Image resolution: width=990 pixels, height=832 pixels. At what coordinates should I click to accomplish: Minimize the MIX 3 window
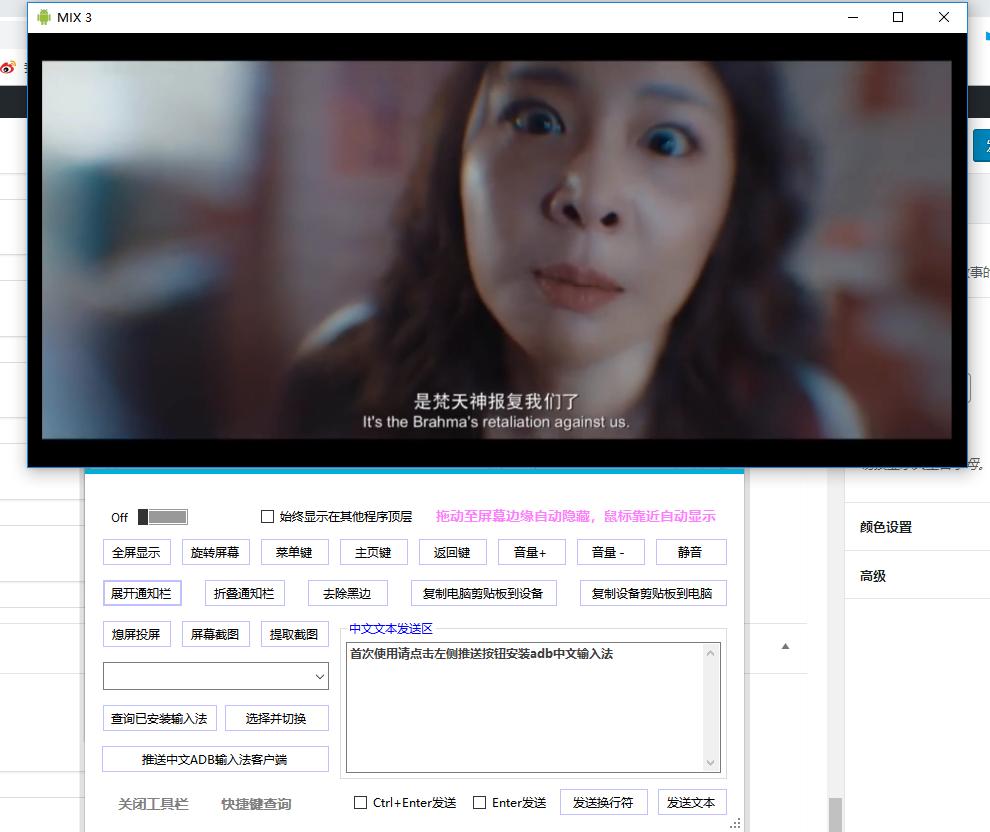point(853,17)
